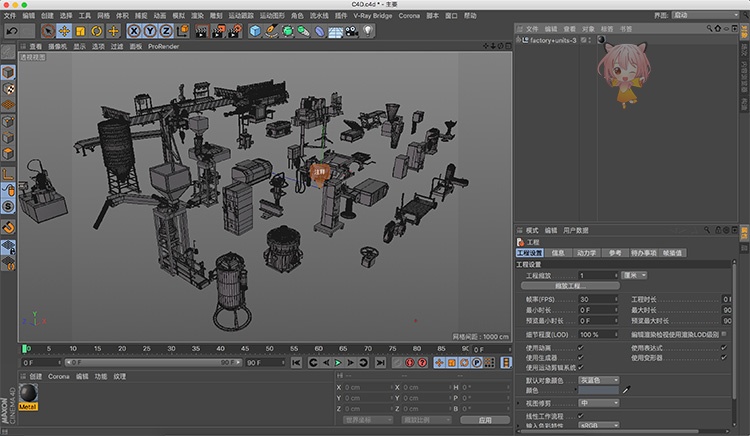Toggle the Z axis lock
Screen dimensions: 750x436
pyautogui.click(x=166, y=31)
